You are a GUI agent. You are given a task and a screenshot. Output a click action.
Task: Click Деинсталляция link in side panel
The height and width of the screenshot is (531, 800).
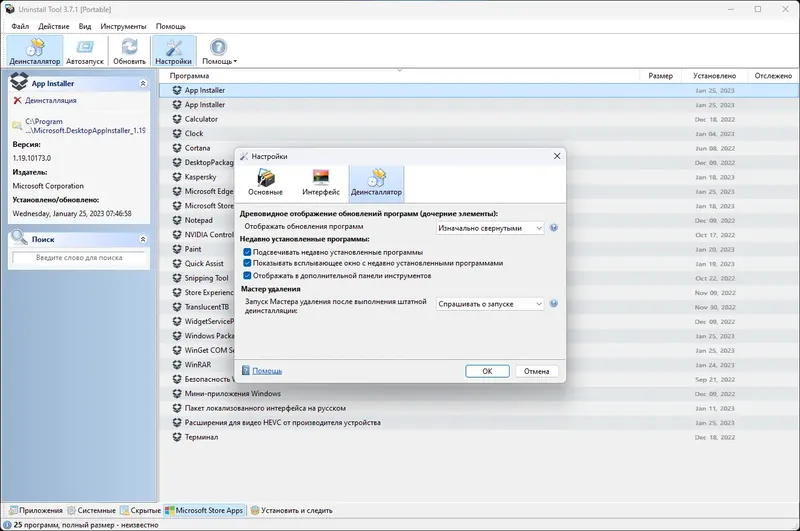51,100
